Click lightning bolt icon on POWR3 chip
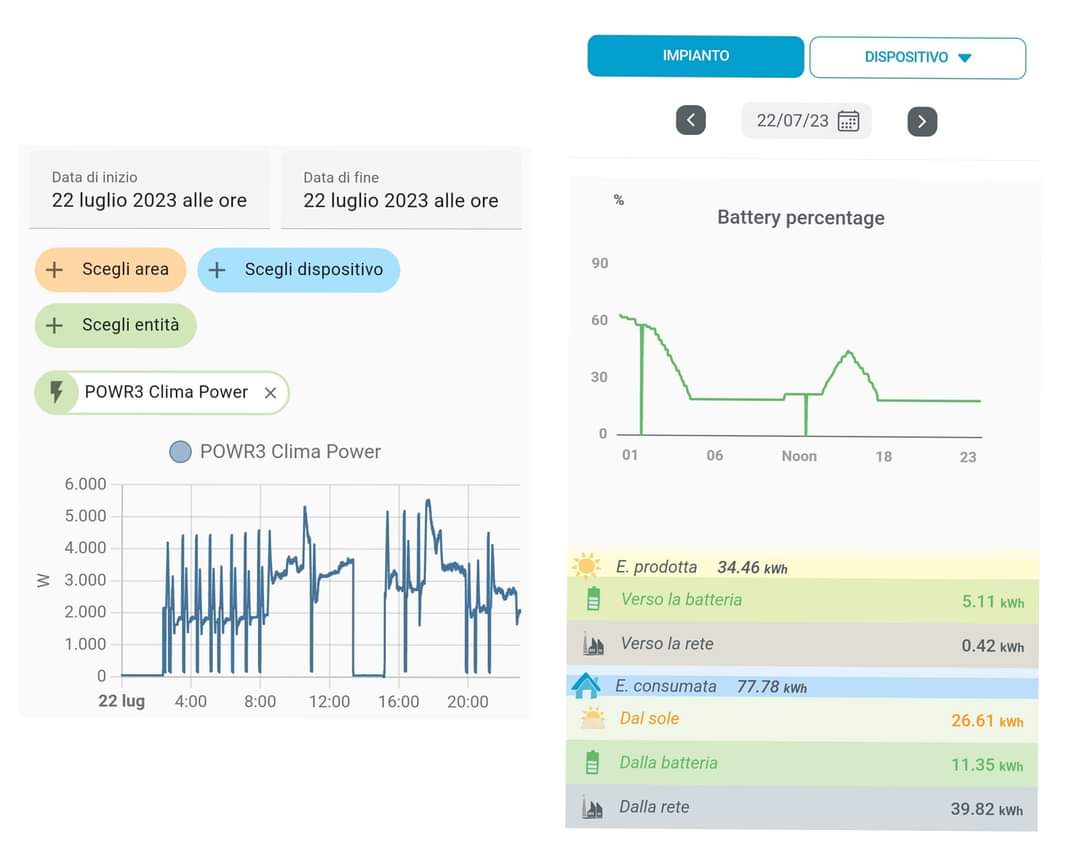The height and width of the screenshot is (864, 1080). point(56,392)
